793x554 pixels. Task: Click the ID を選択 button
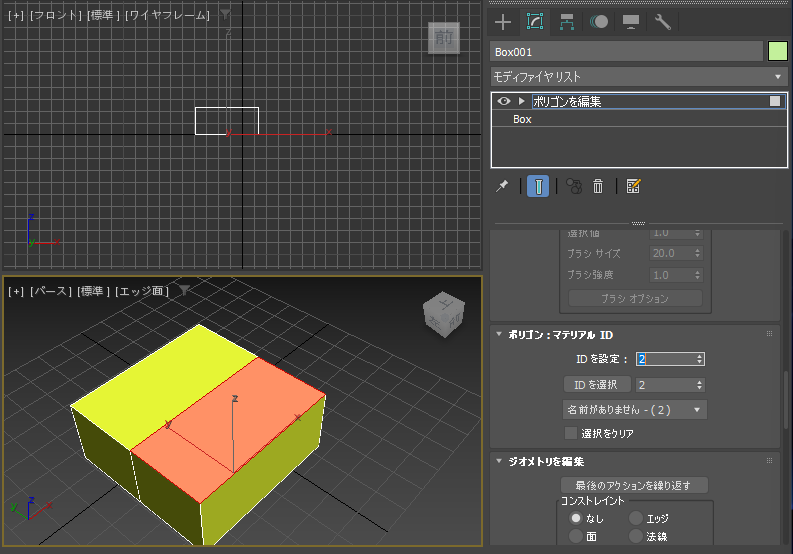click(x=597, y=385)
